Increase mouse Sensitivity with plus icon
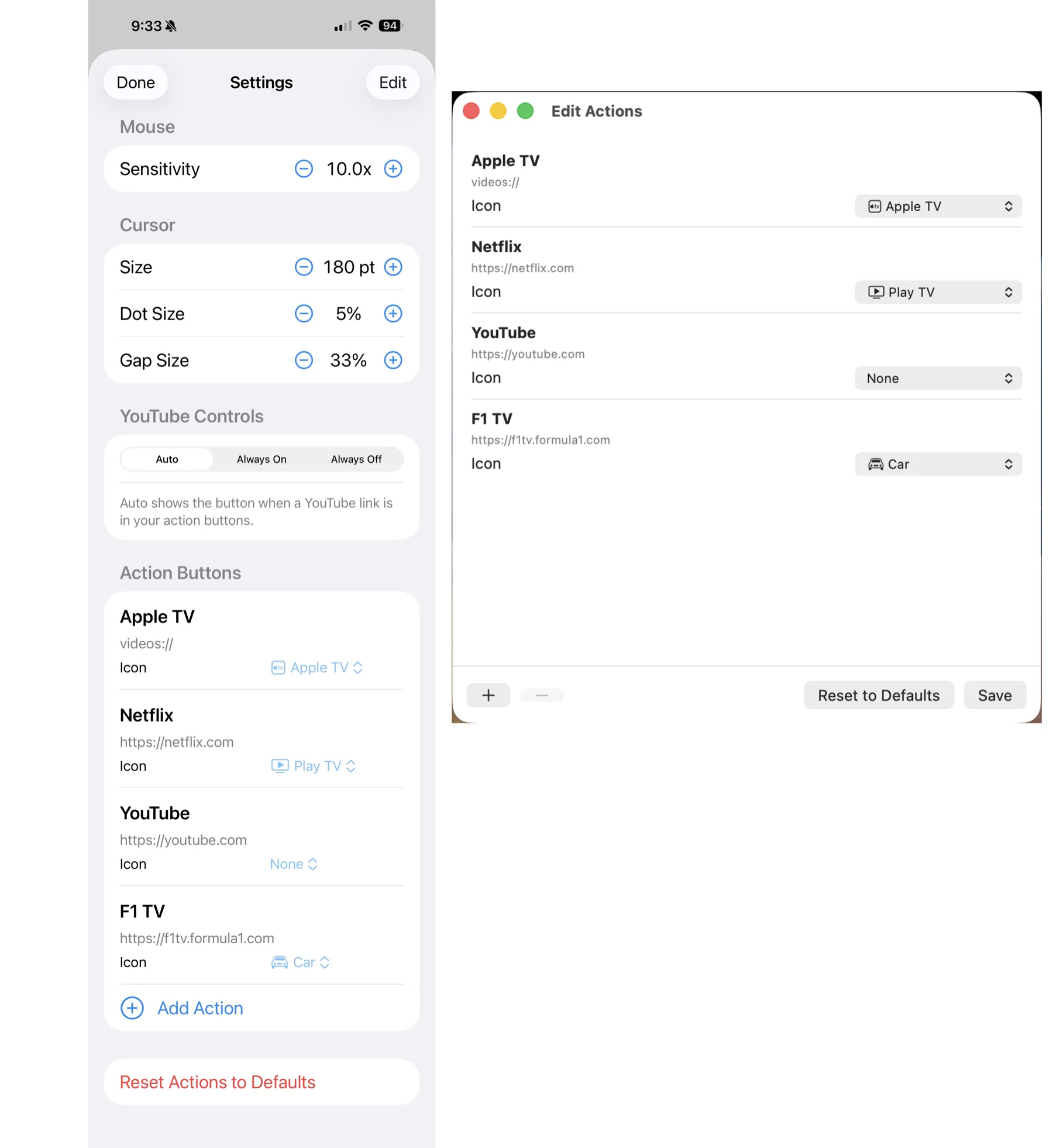1053x1148 pixels. coord(393,169)
